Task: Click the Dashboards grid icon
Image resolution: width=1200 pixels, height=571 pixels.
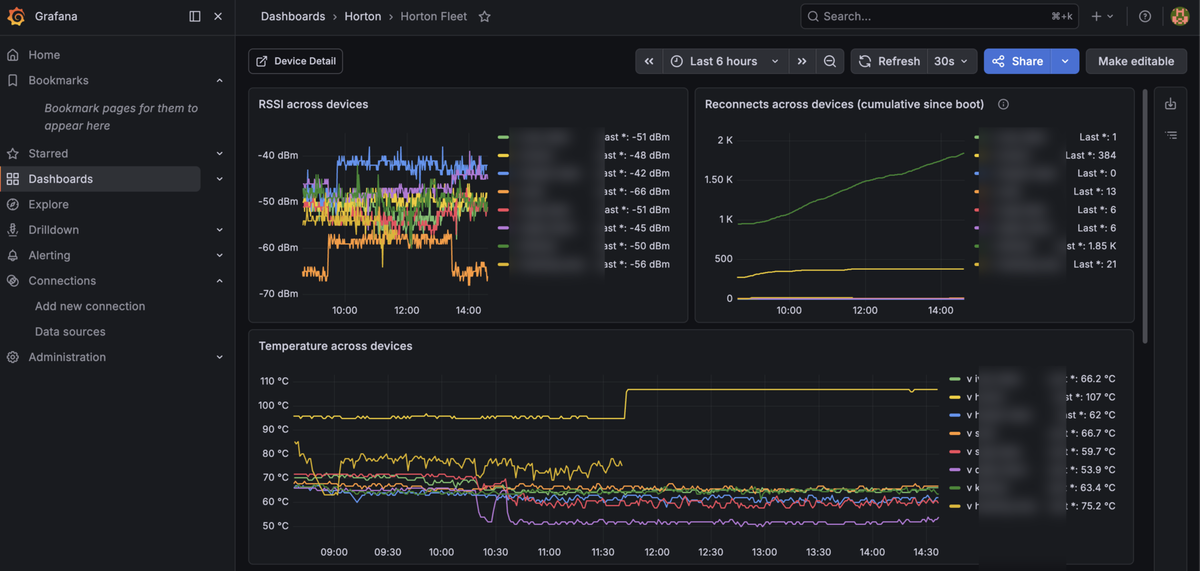Action: click(13, 179)
